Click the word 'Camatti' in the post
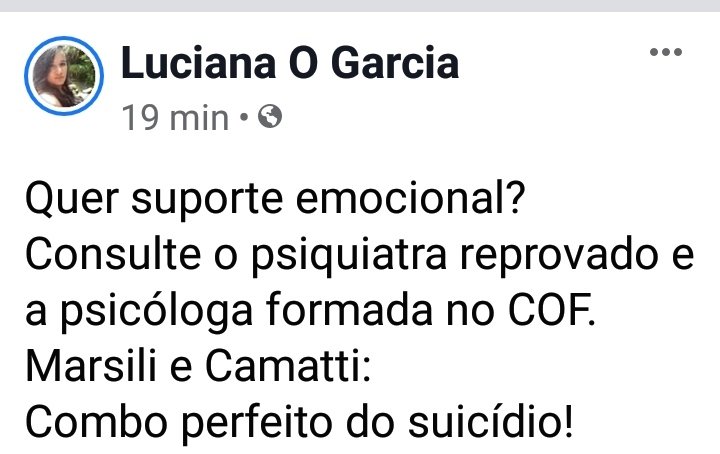Image resolution: width=720 pixels, height=454 pixels. click(282, 366)
